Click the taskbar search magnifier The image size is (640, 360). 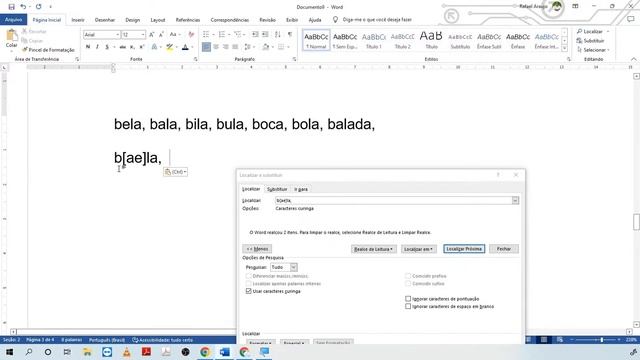point(29,352)
